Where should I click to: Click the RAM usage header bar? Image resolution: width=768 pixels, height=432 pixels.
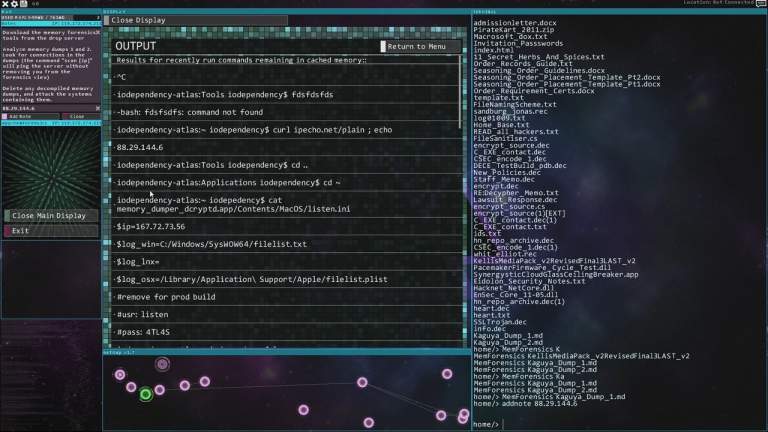tap(51, 18)
